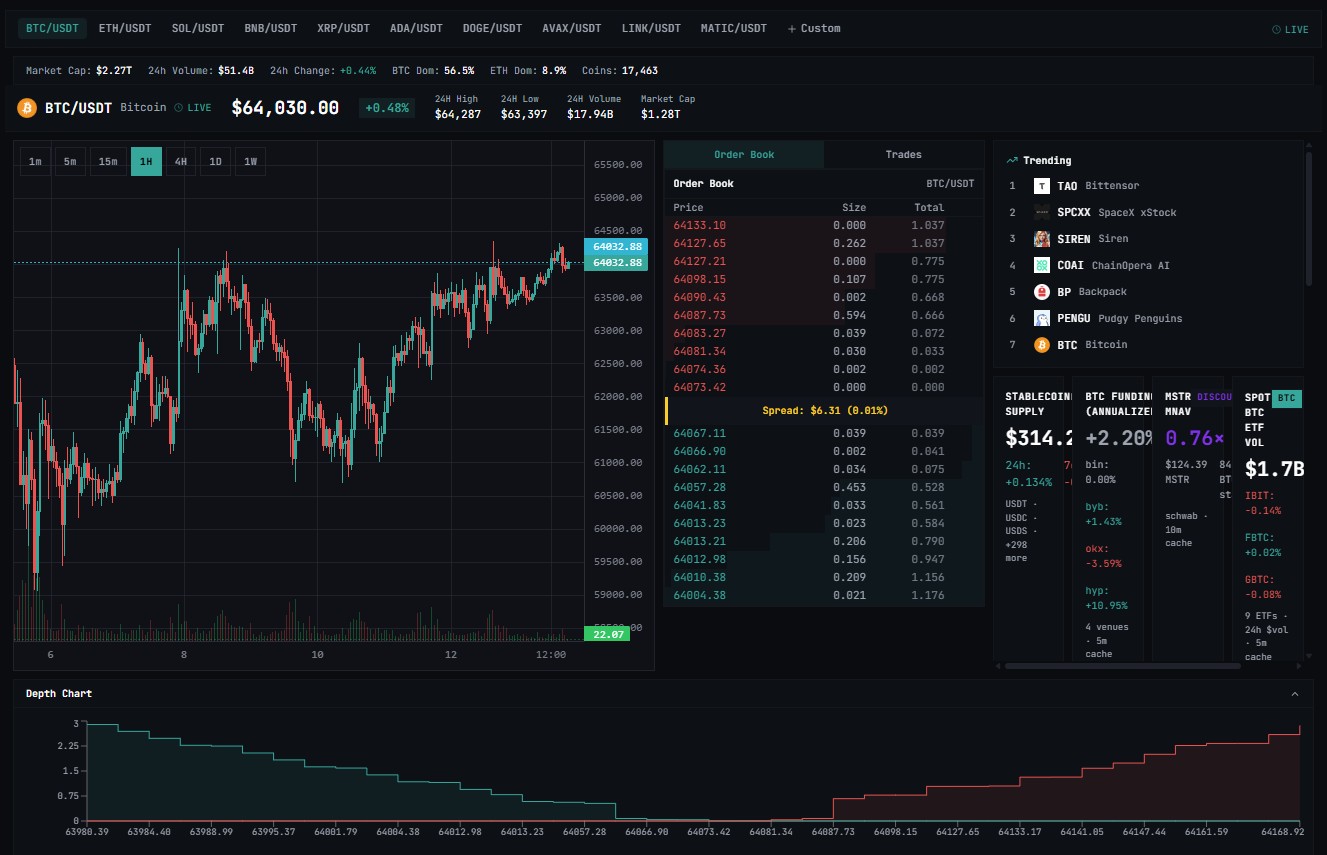Open the MSTR MNAV card
This screenshot has width=1327, height=855.
(x=1188, y=518)
